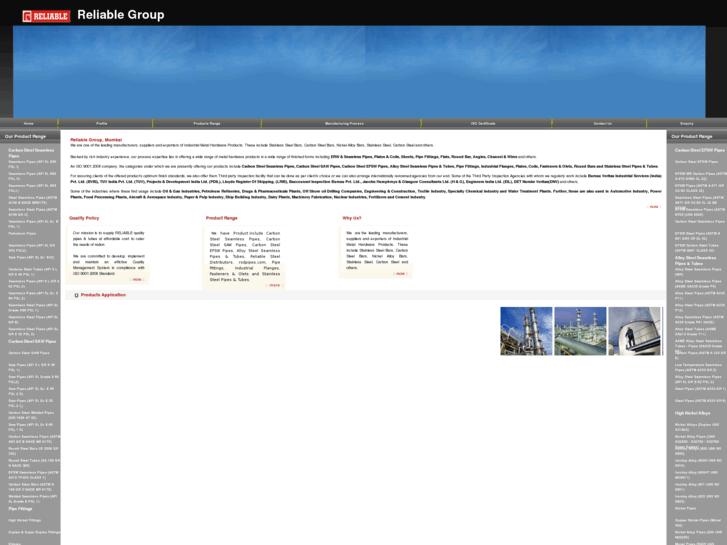727x545 pixels.
Task: Open Low Temperature Seamless Pipes link
Action: [x=698, y=367]
